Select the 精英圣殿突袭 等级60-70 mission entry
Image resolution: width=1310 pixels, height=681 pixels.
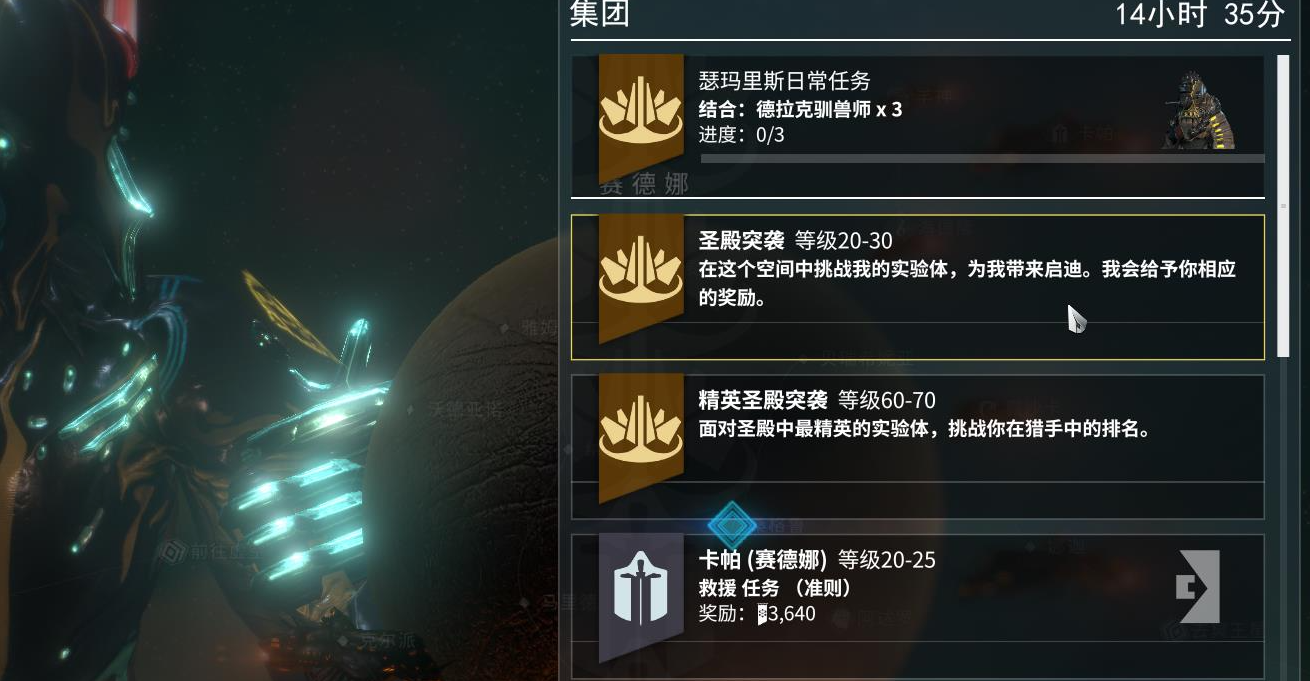[x=917, y=447]
